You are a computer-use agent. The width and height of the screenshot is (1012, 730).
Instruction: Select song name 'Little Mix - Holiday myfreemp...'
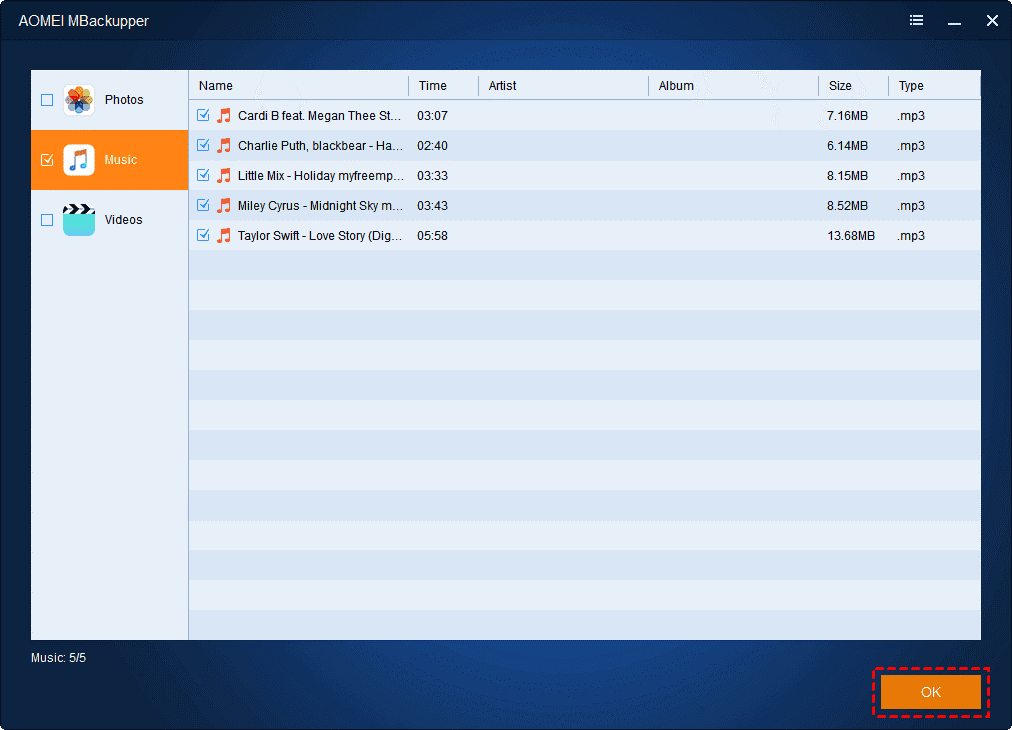pyautogui.click(x=321, y=176)
